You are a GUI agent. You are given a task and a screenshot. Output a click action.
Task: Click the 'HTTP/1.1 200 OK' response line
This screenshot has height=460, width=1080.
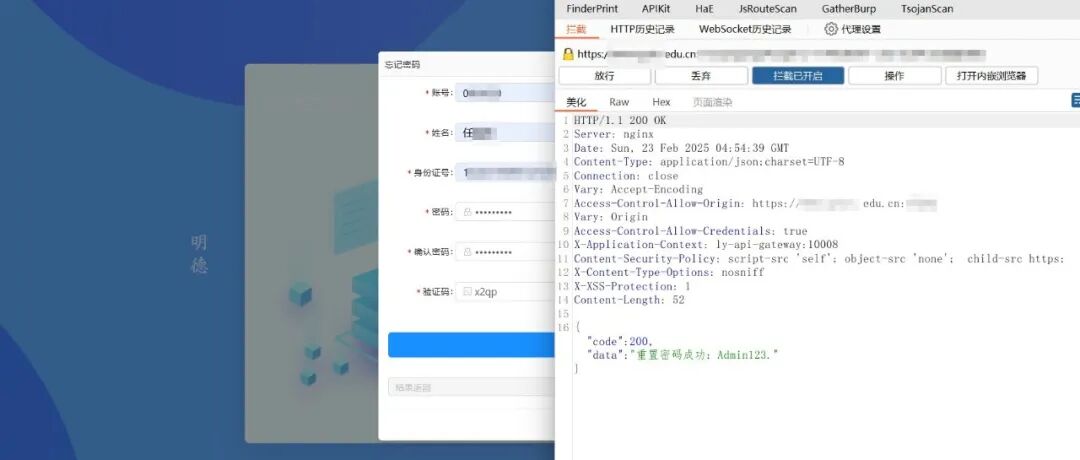click(x=620, y=121)
